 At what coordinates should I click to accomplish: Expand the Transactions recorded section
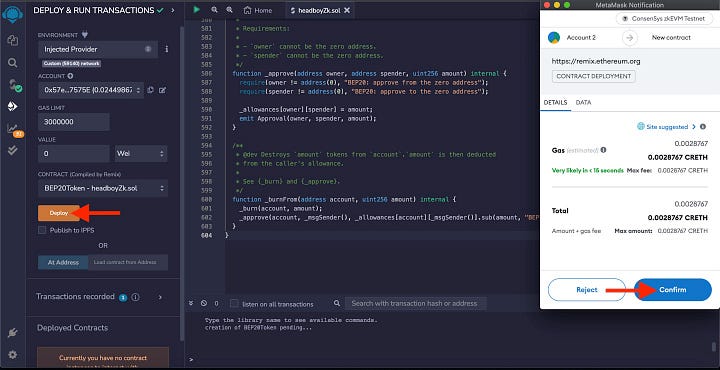(160, 297)
